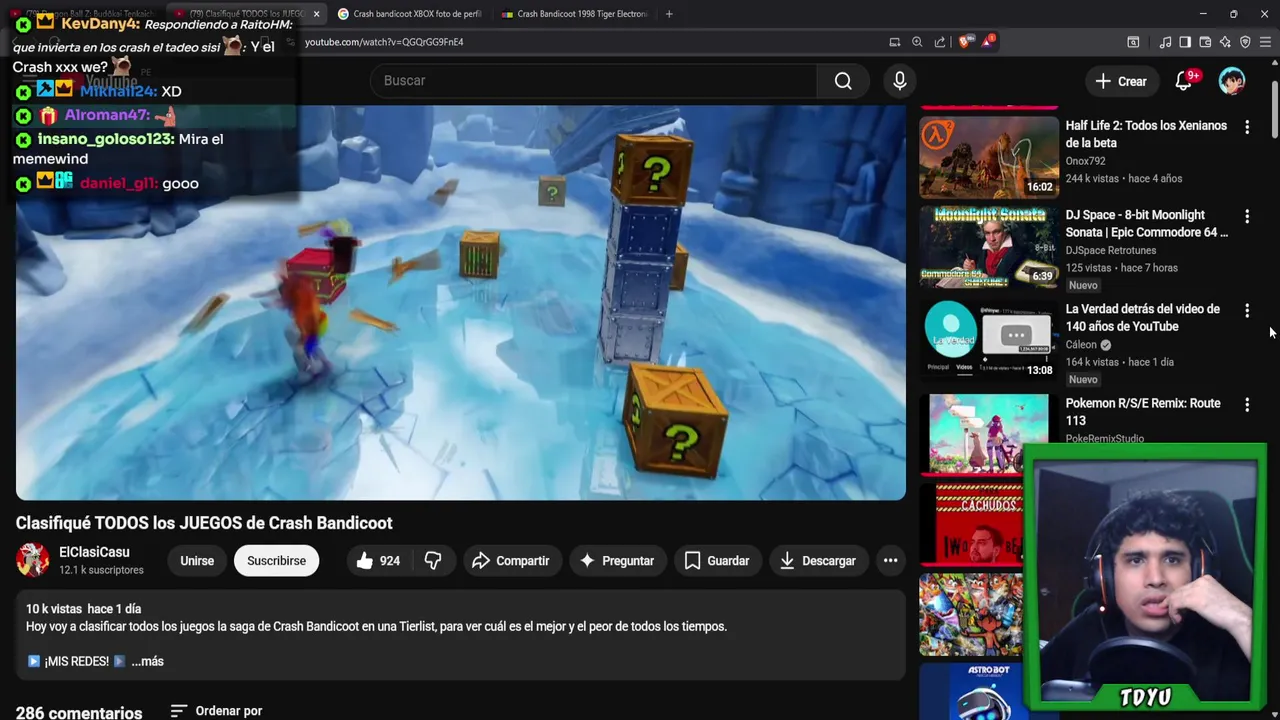Viewport: 1280px width, 720px height.
Task: Open the Brave hamburger main menu
Action: (x=1265, y=42)
